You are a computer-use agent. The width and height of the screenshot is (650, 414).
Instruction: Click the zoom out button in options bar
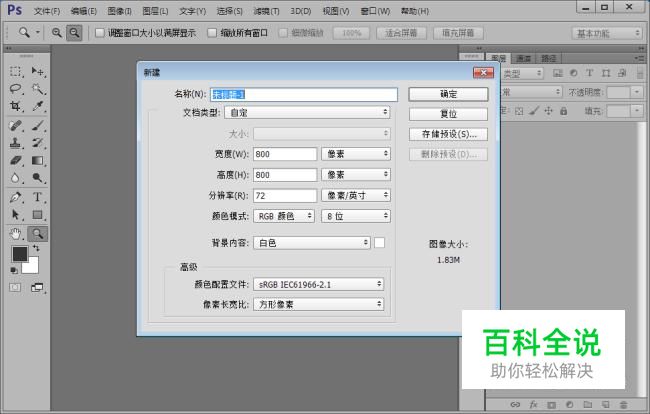(74, 33)
